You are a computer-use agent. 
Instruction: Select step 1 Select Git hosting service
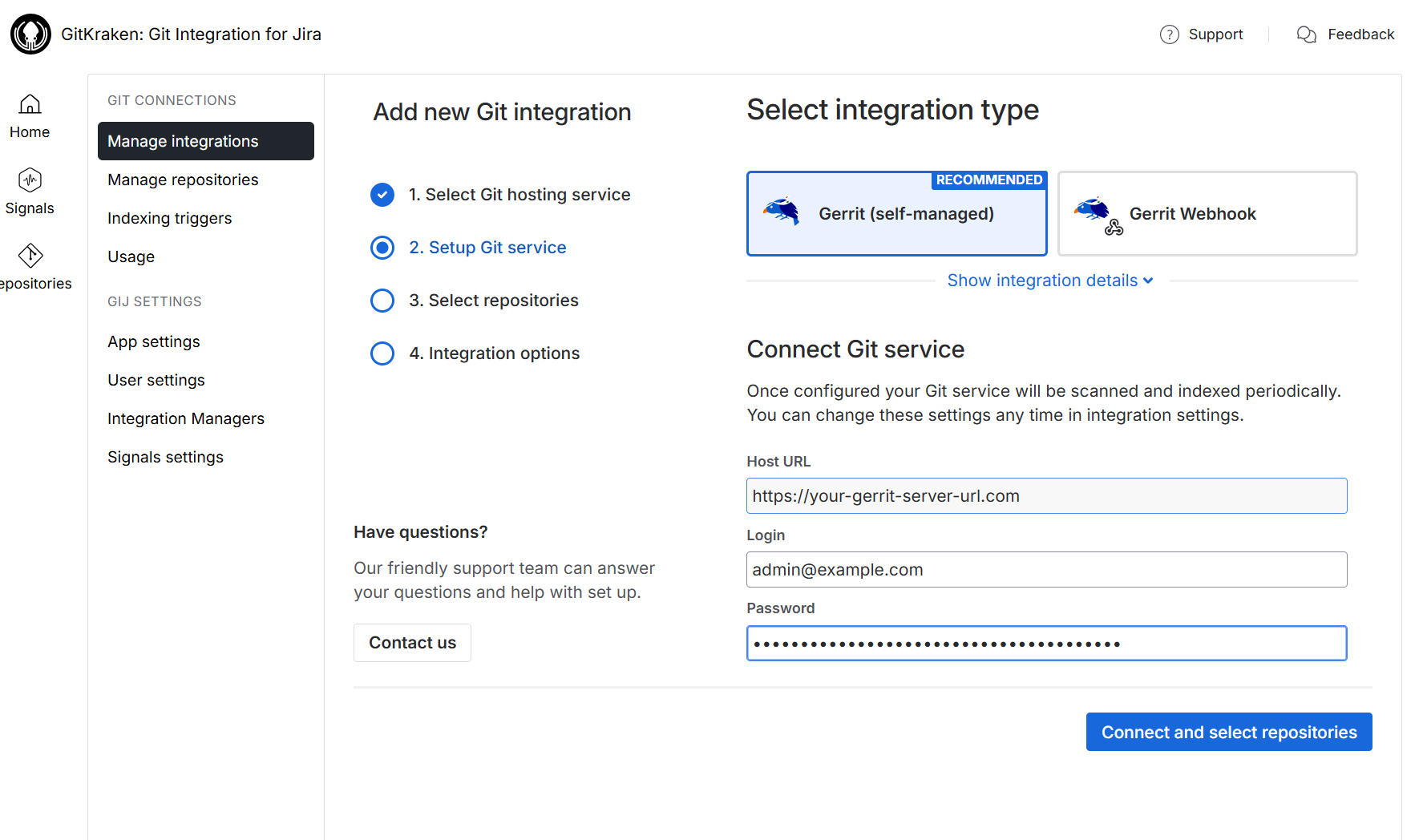pos(519,195)
